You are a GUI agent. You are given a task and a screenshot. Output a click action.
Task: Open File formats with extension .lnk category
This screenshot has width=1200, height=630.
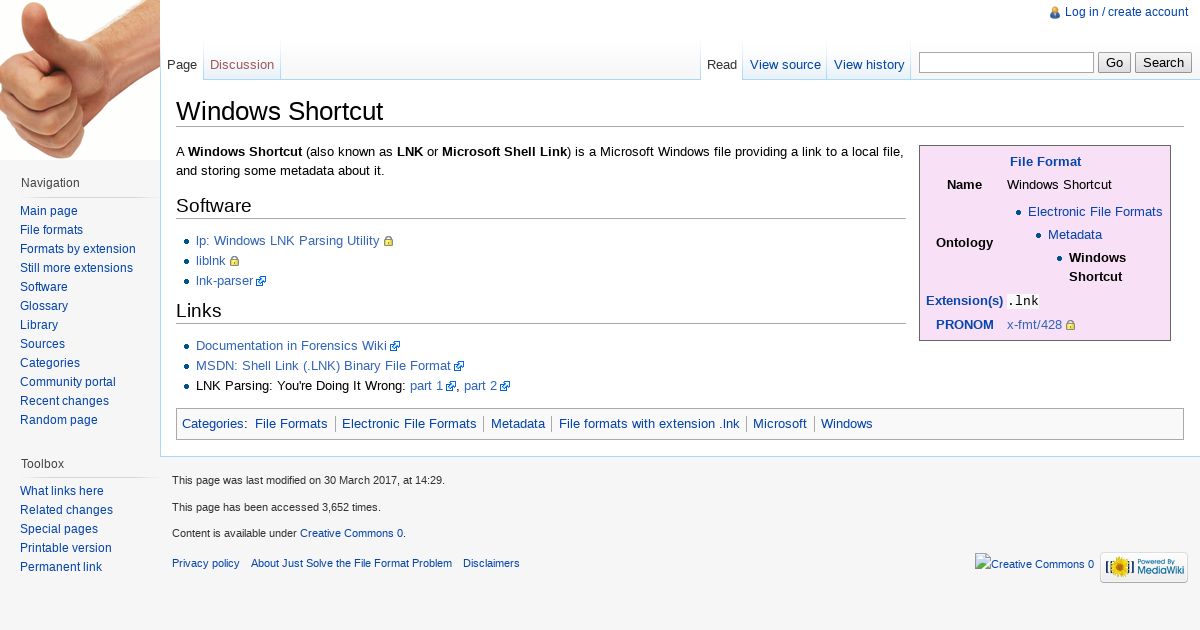click(649, 424)
